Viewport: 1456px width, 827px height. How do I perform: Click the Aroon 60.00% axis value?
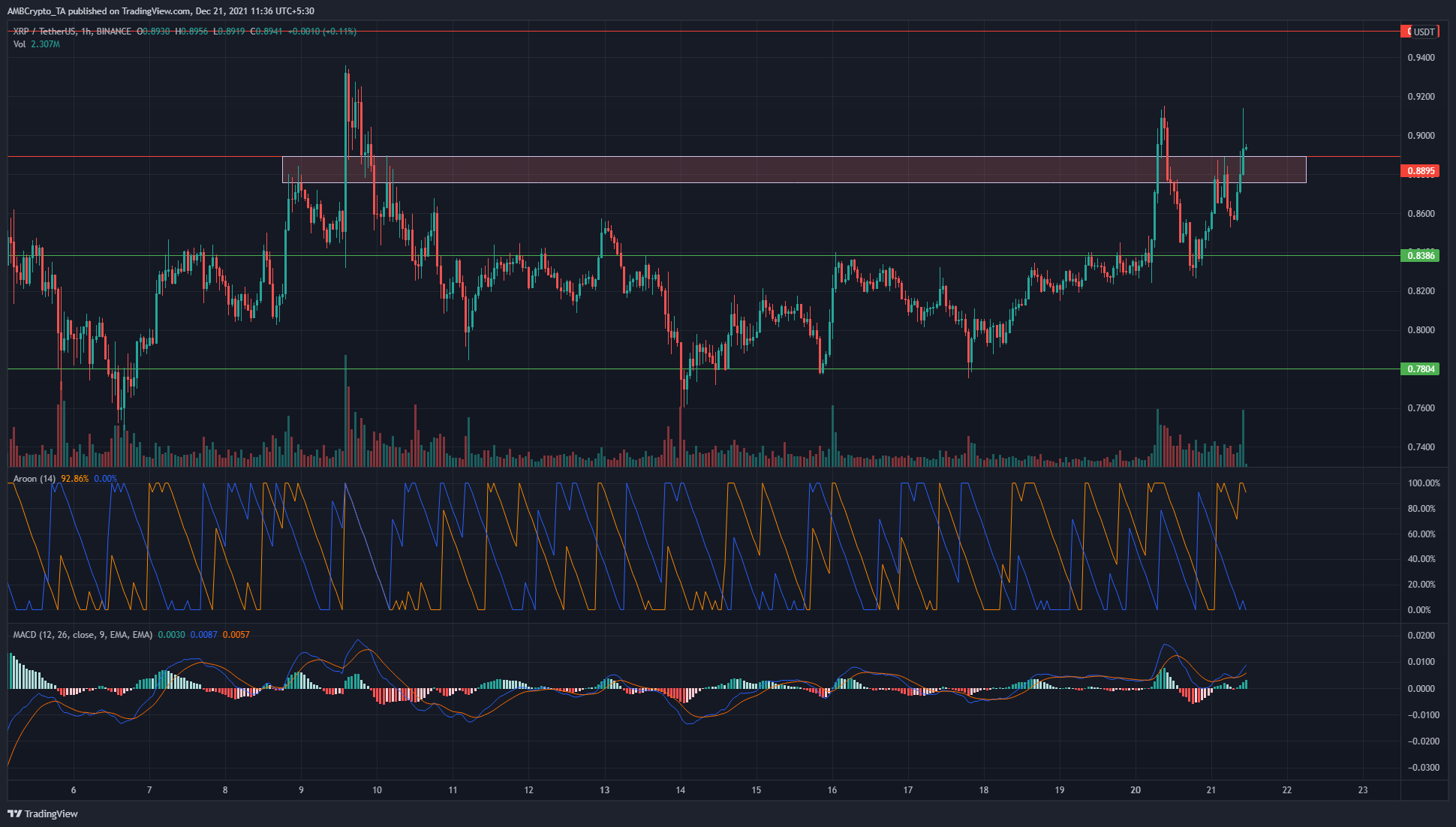1421,534
